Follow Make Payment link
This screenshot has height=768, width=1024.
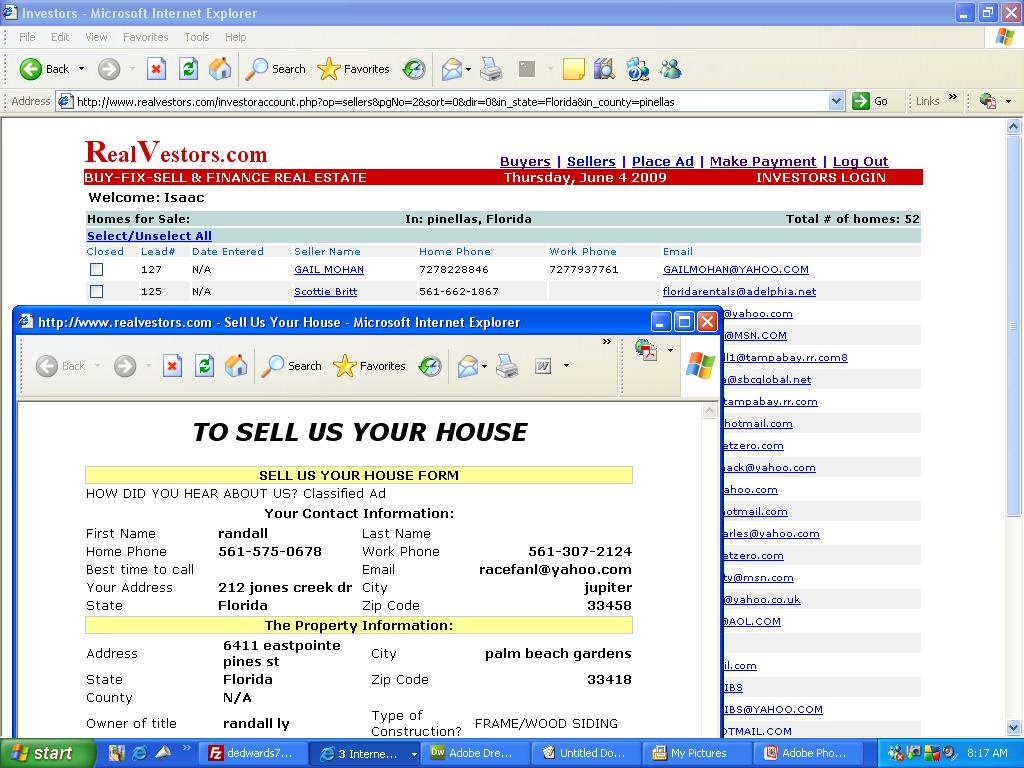[763, 161]
